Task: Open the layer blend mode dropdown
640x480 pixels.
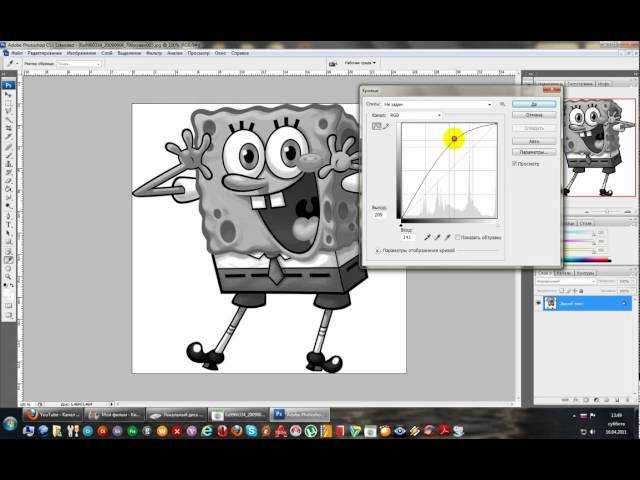Action: (x=566, y=282)
